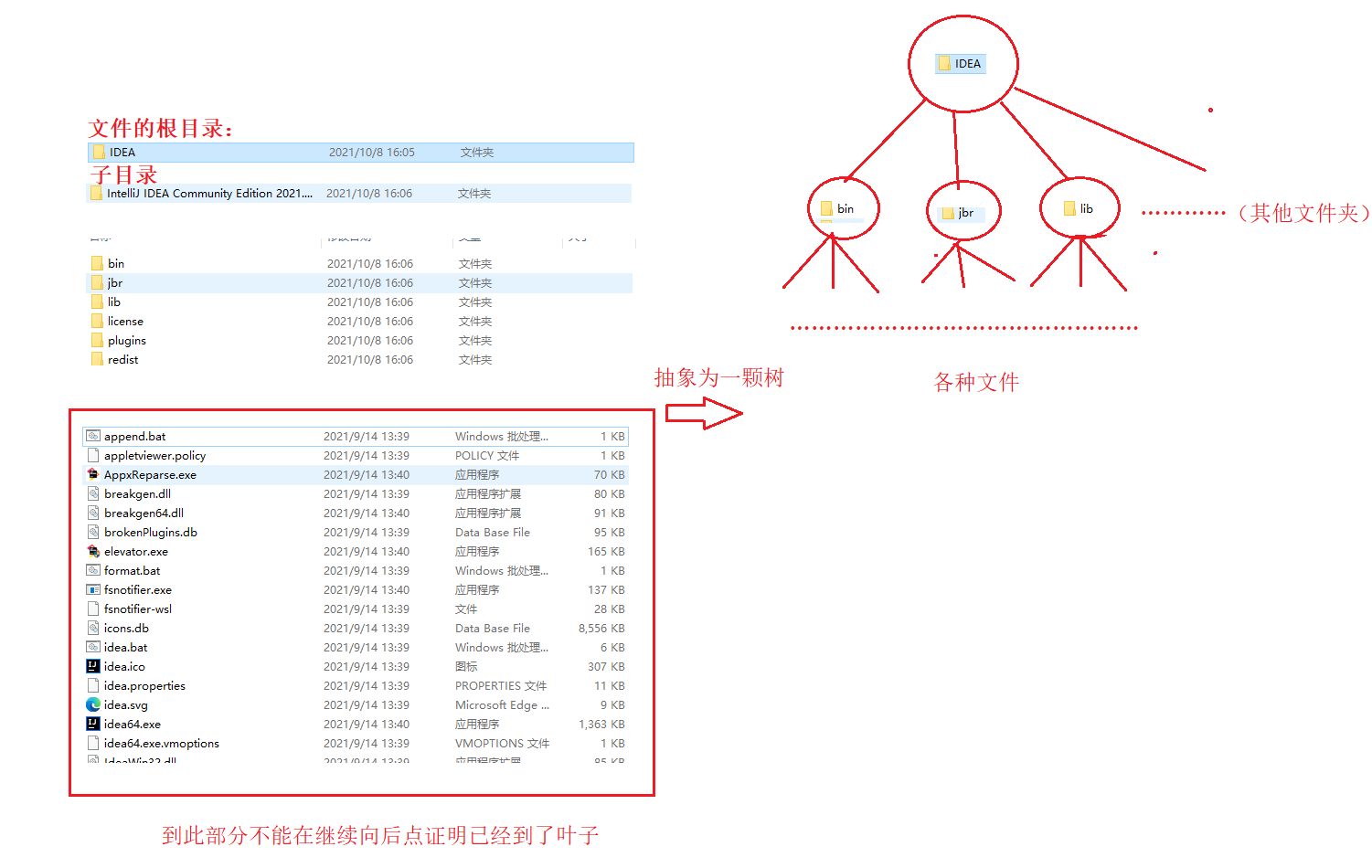Select the format.bat file name
The height and width of the screenshot is (868, 1372).
[132, 571]
